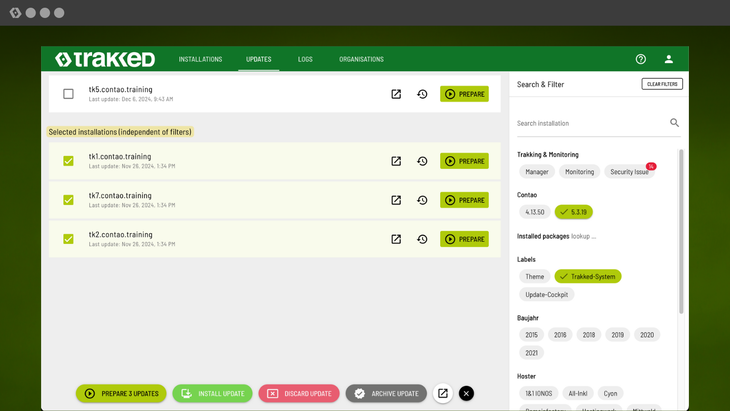Click the search magnifier icon
The height and width of the screenshot is (411, 730).
pyautogui.click(x=675, y=123)
